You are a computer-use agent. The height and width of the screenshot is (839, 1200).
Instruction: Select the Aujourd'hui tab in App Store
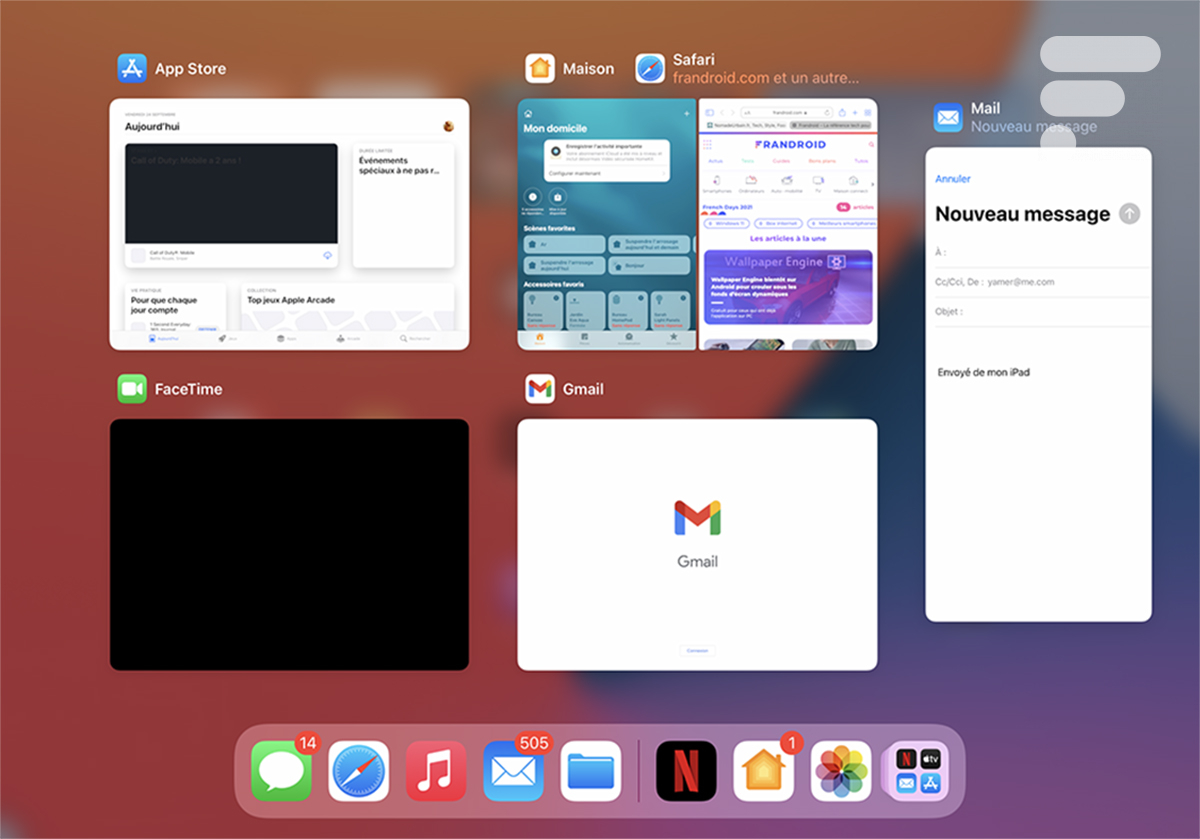[163, 339]
